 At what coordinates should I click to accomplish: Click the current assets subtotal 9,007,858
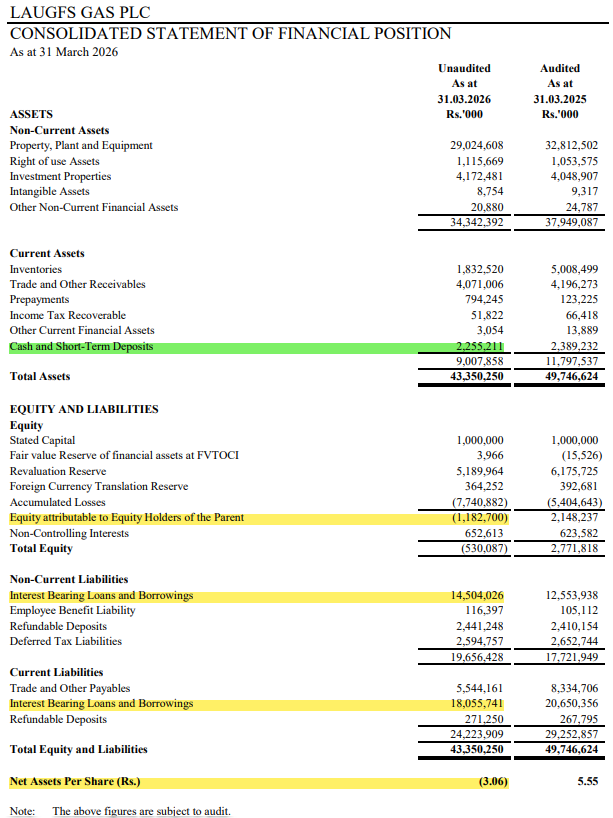(x=480, y=361)
